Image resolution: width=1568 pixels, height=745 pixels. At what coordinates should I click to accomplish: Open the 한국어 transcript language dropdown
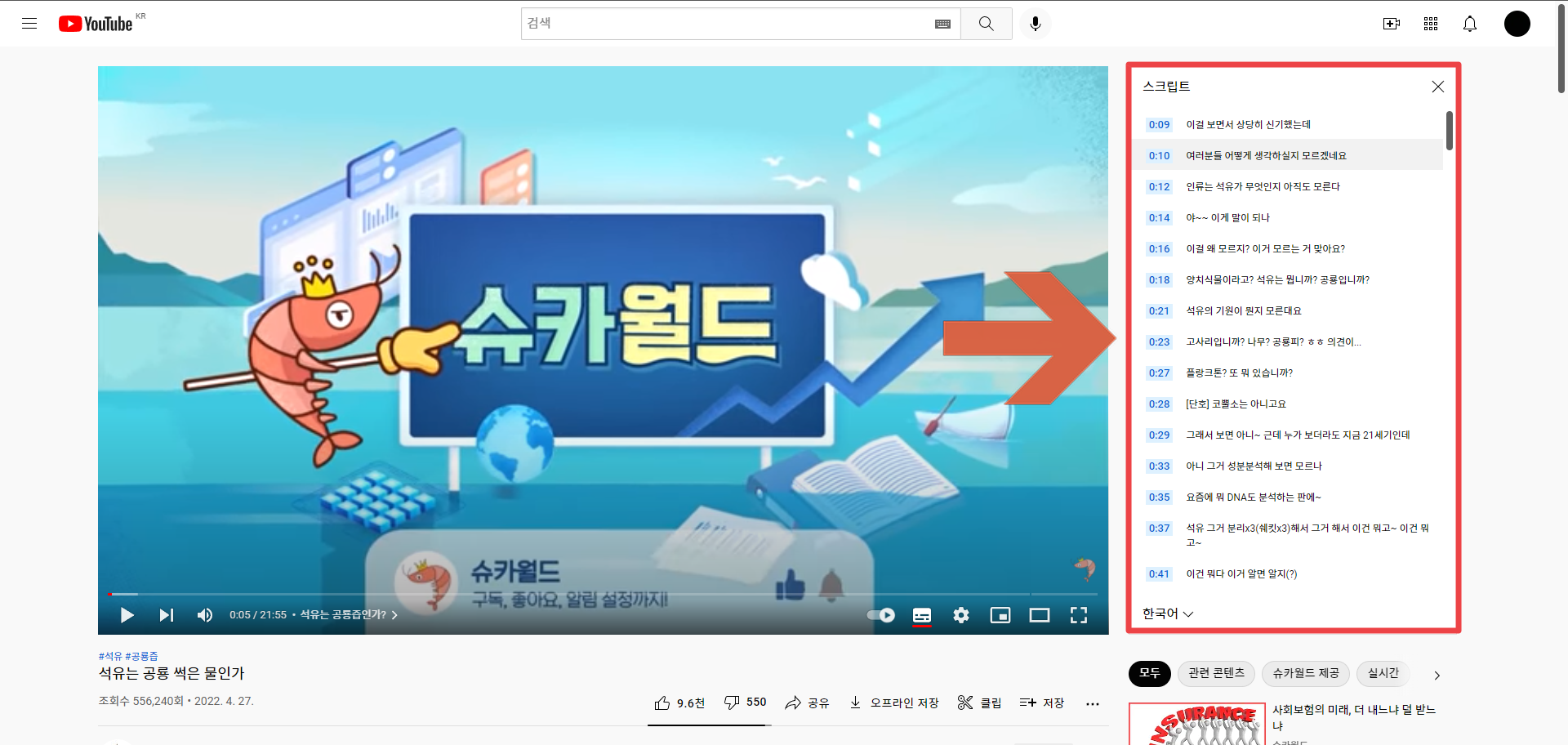point(1168,613)
